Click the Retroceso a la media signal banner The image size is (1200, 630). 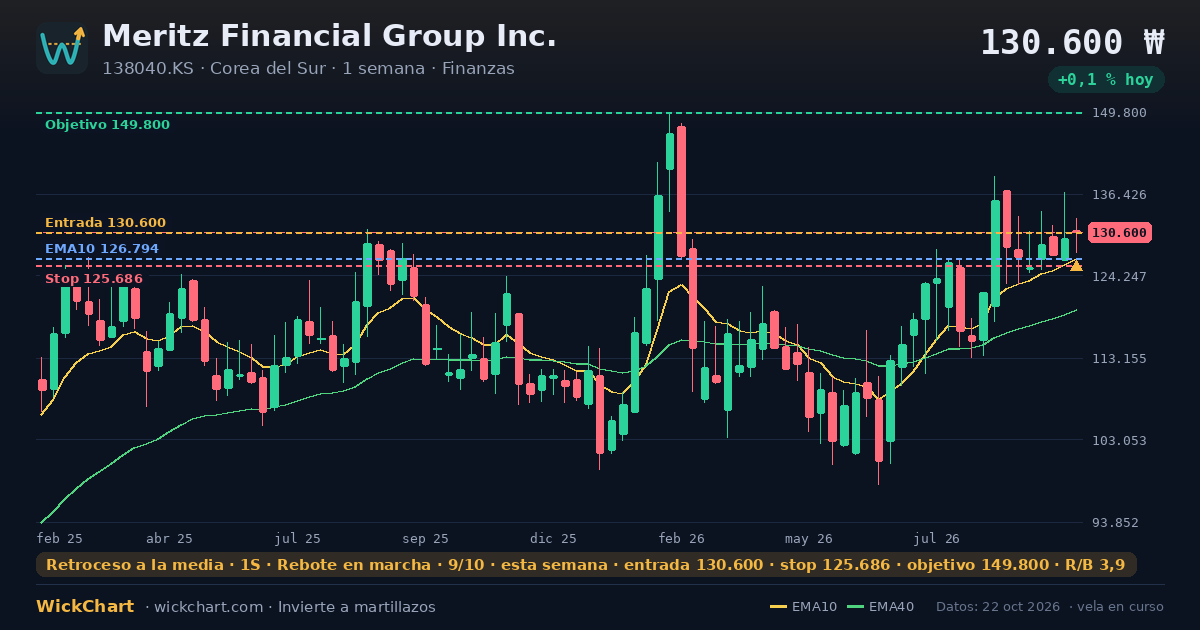586,565
